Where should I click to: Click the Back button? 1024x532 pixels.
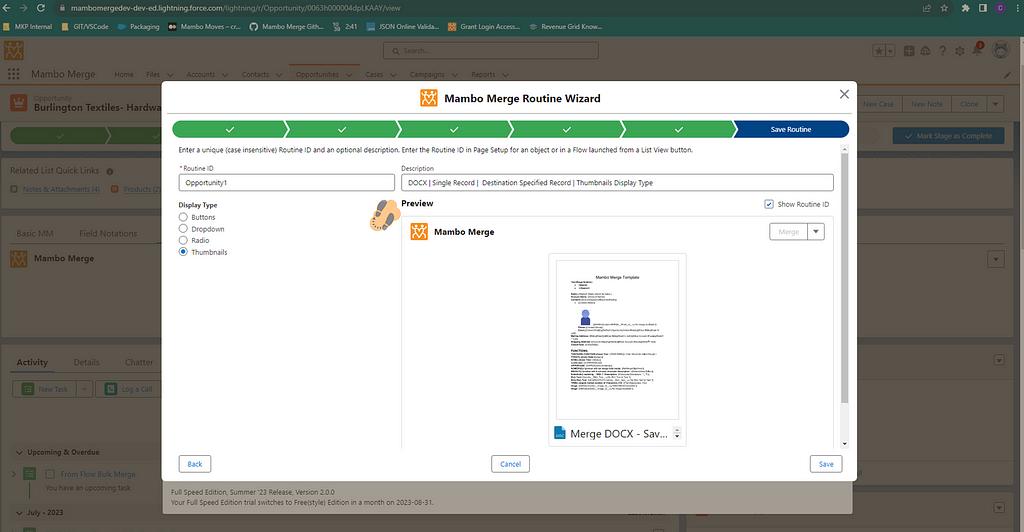click(x=195, y=464)
